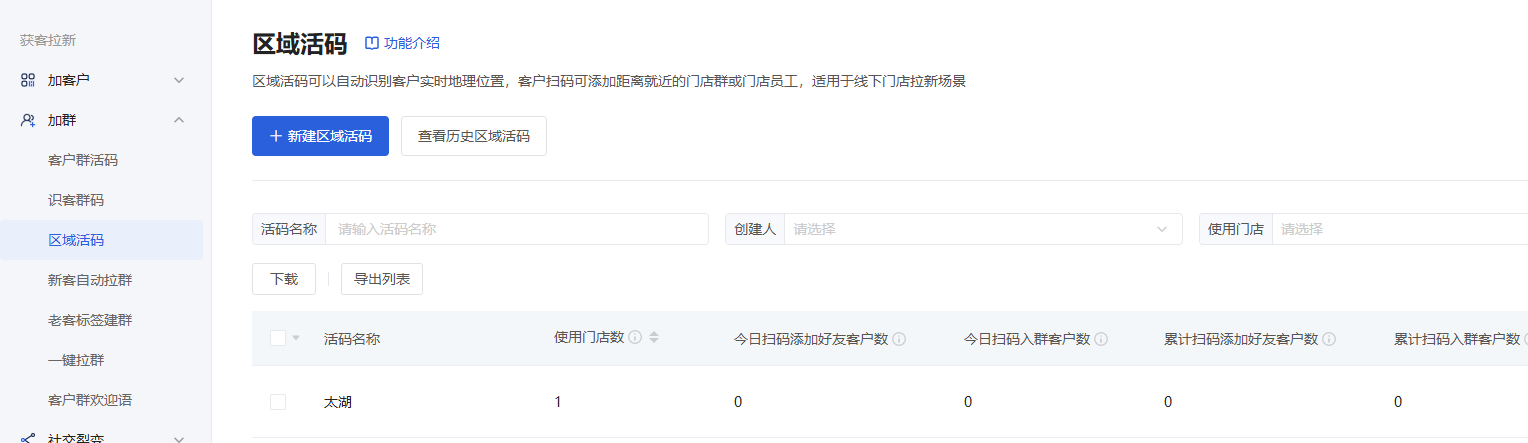Toggle the select-all header checkbox
1528x443 pixels.
tap(278, 338)
